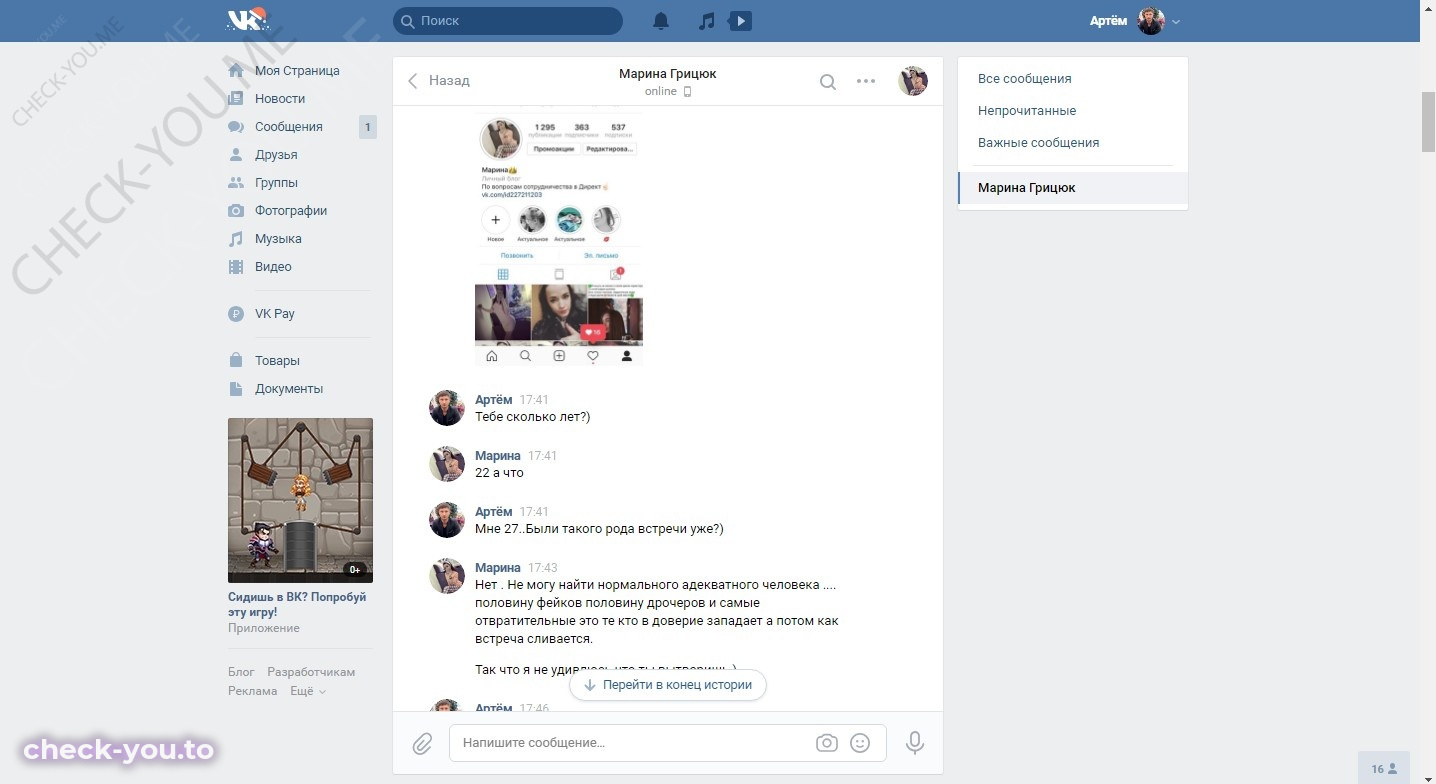Open VK Pay
The height and width of the screenshot is (784, 1436).
pyautogui.click(x=275, y=314)
